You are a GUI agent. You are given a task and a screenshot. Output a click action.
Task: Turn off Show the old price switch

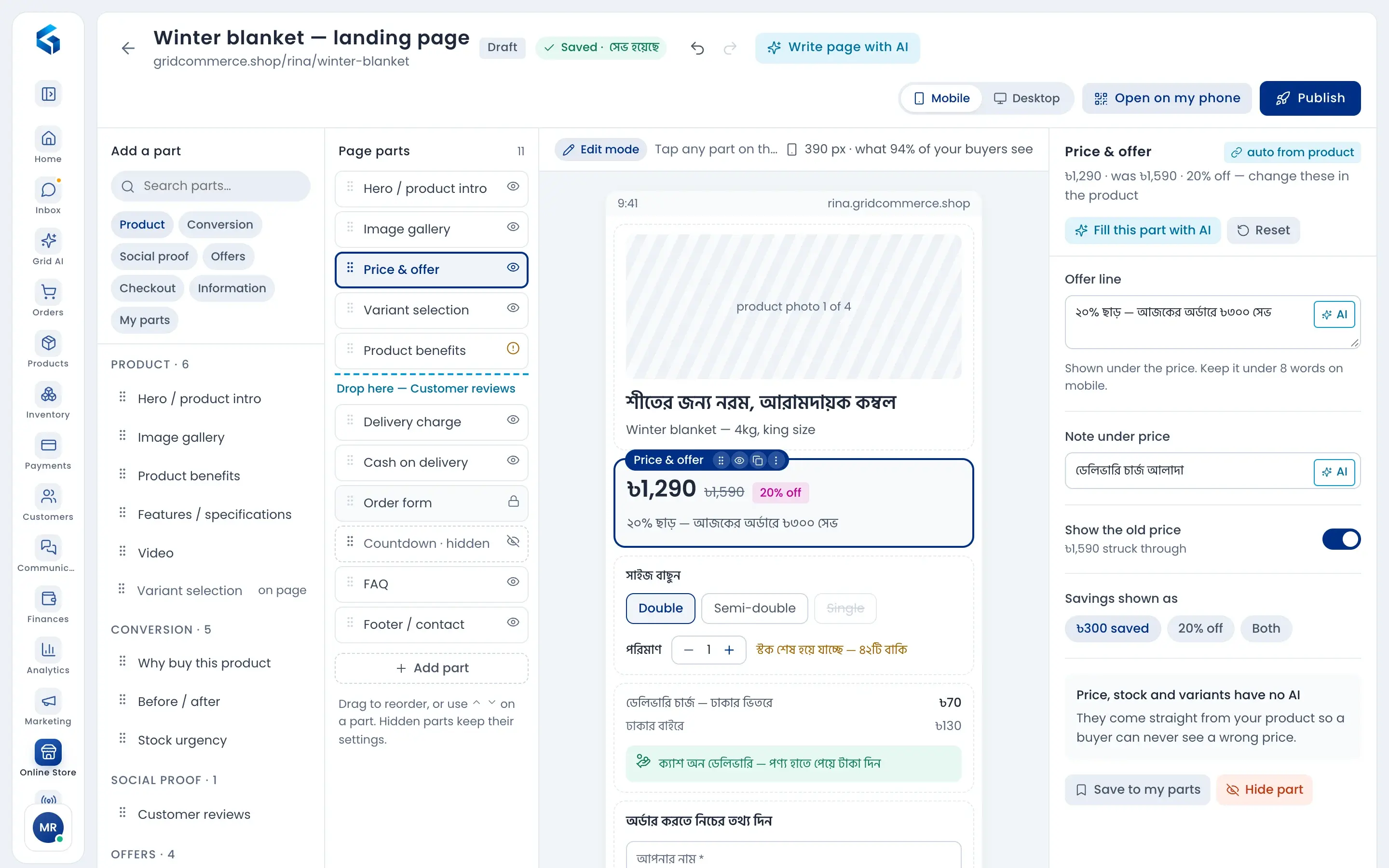click(x=1341, y=539)
